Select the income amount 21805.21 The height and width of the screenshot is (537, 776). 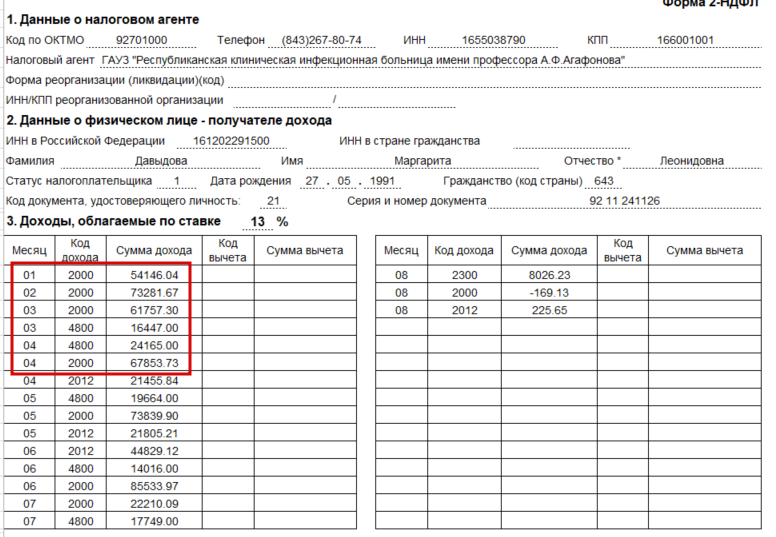tap(154, 434)
